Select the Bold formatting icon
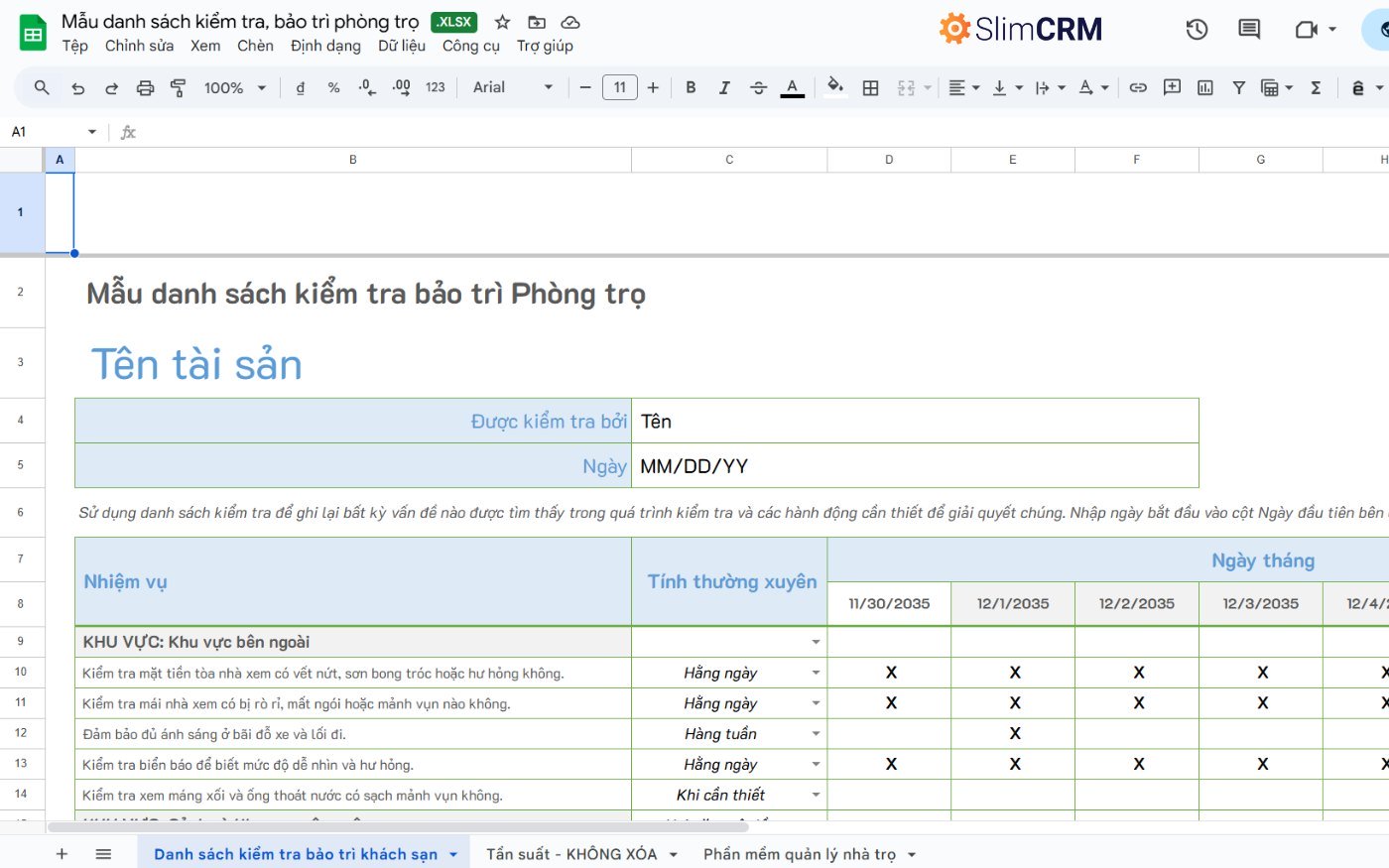1389x868 pixels. click(691, 87)
